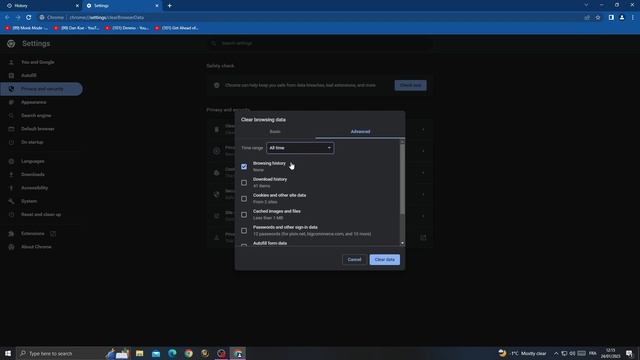The image size is (640, 360).
Task: Check Cookies and other site data checkbox
Action: click(244, 198)
